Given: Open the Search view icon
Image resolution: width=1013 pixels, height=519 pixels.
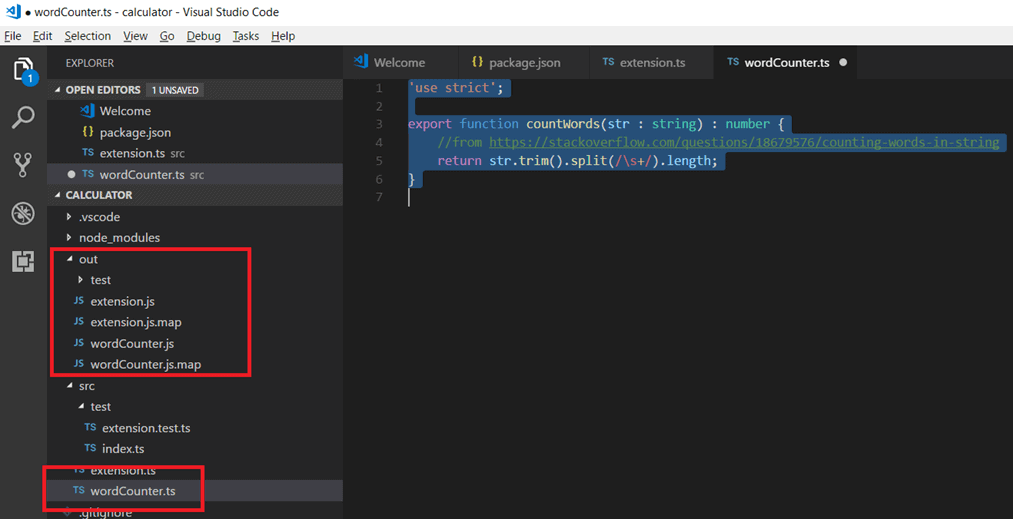Looking at the screenshot, I should [x=23, y=118].
